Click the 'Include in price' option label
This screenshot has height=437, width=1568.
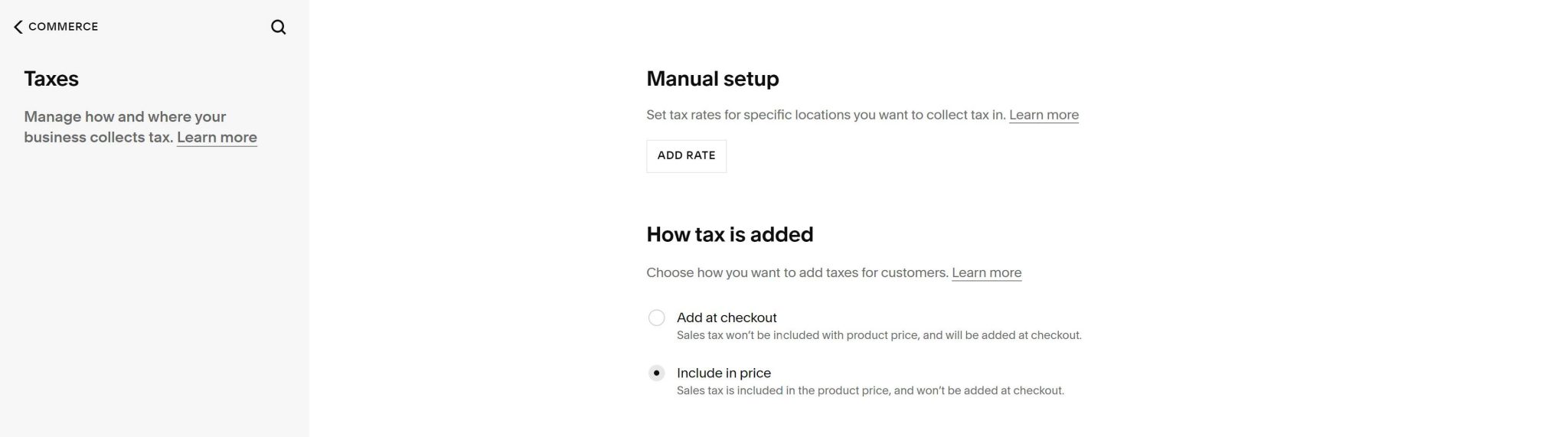point(724,373)
